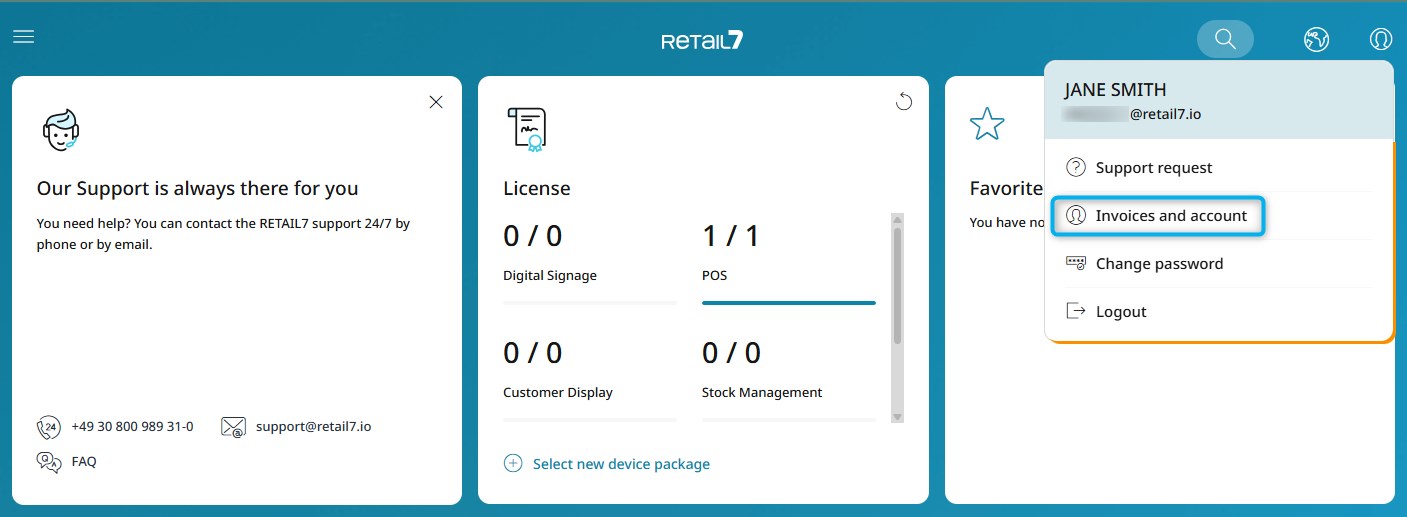
Task: Click the JANE SMITH name in the user menu
Action: tap(1115, 90)
